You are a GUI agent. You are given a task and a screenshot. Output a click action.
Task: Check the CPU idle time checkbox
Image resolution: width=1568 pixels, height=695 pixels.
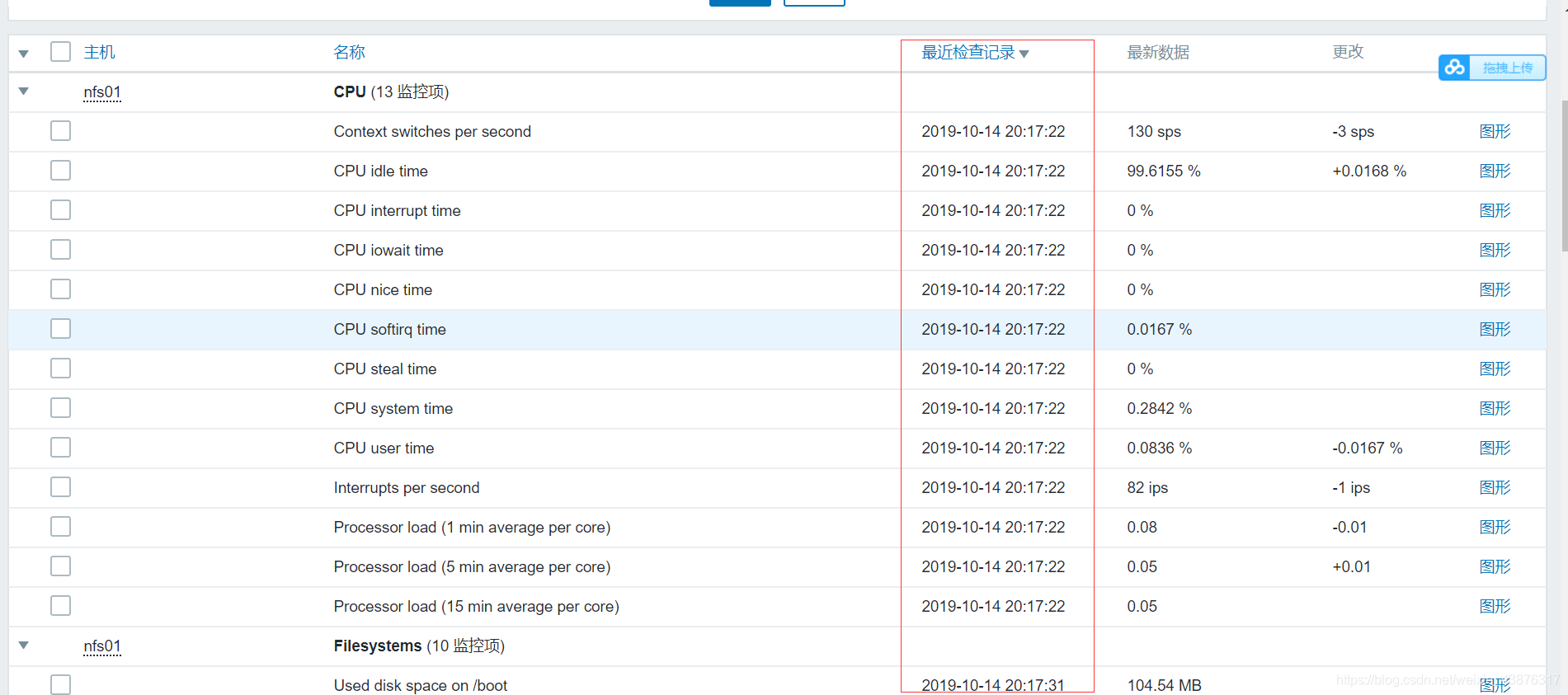[60, 171]
